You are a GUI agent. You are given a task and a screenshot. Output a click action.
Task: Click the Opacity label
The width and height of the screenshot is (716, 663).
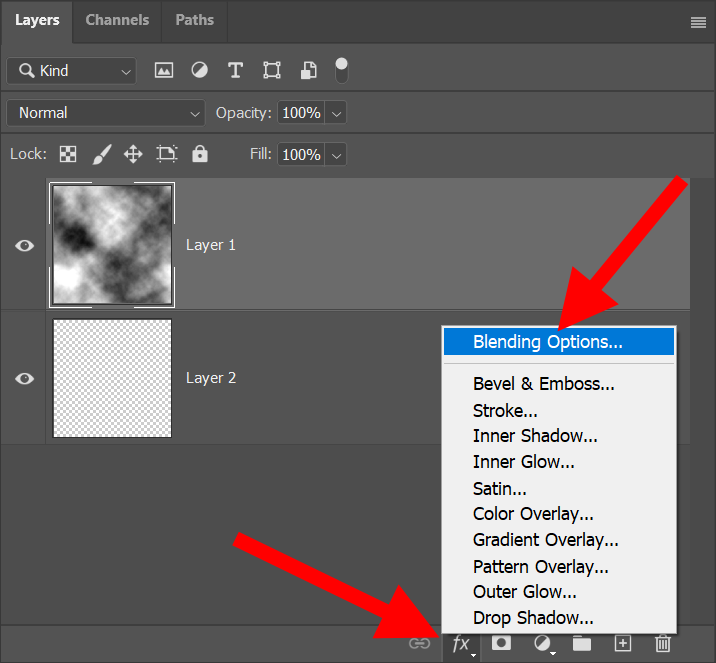click(x=243, y=113)
